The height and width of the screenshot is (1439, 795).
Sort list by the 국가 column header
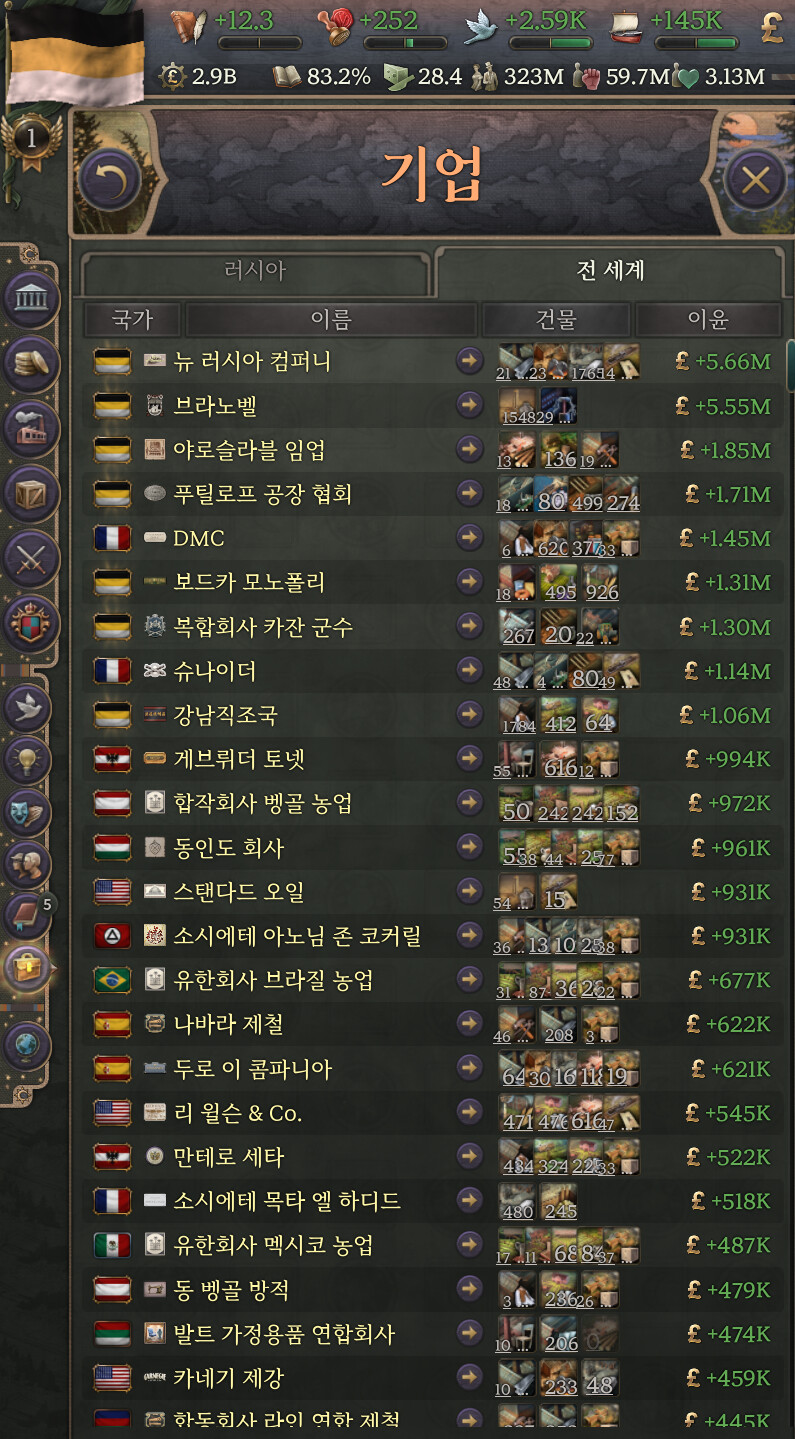(132, 319)
